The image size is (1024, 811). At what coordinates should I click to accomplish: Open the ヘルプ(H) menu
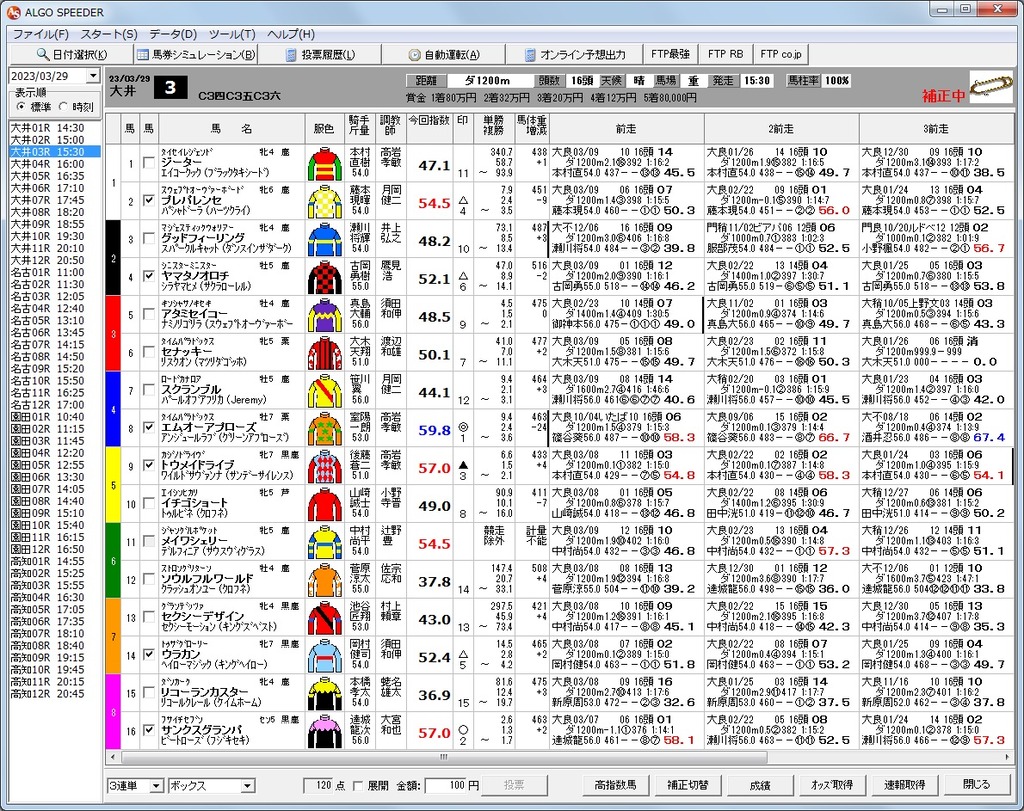pos(291,34)
